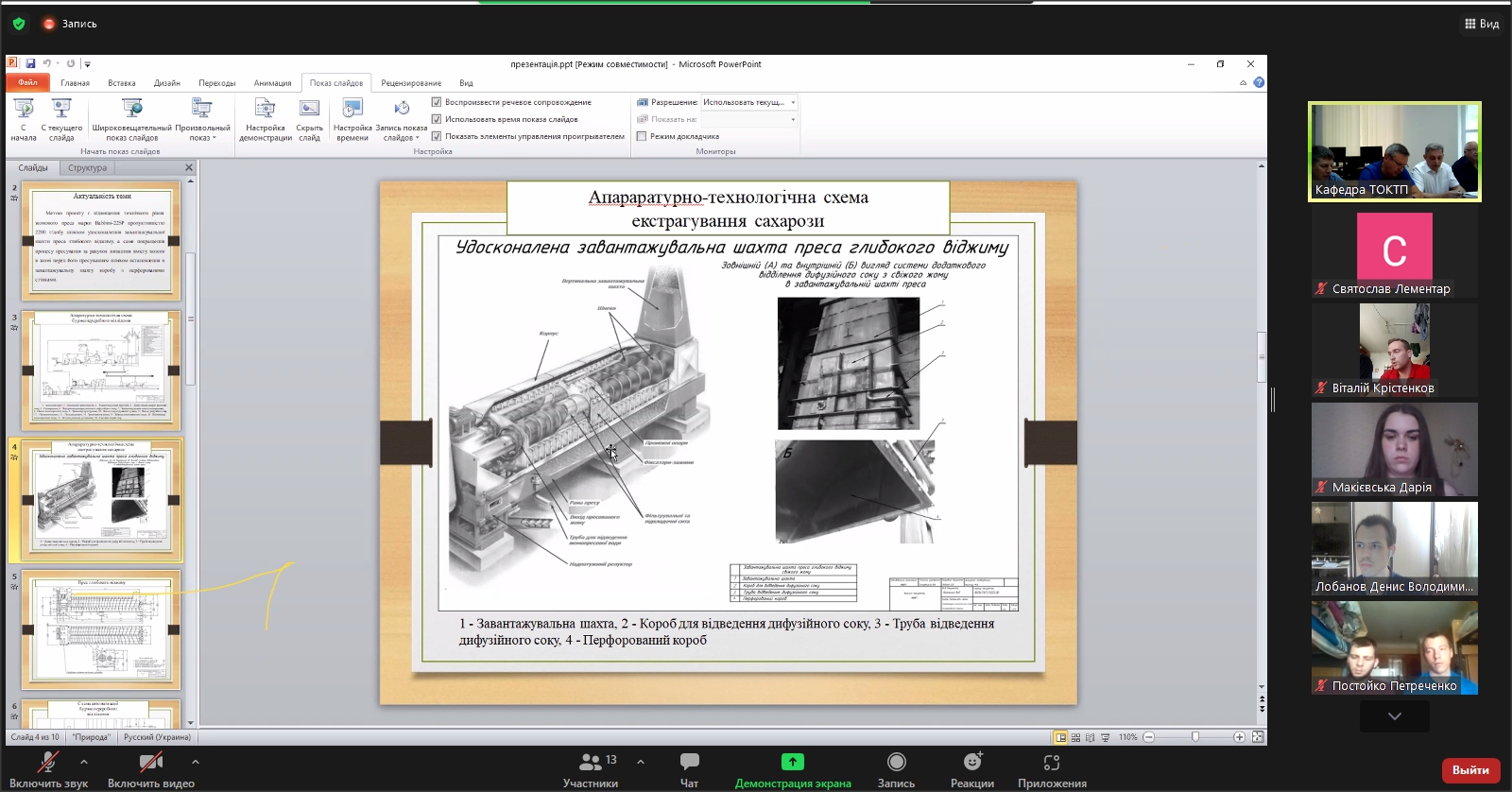This screenshot has height=792, width=1512.
Task: Open participants list (Участники)
Action: tap(591, 762)
